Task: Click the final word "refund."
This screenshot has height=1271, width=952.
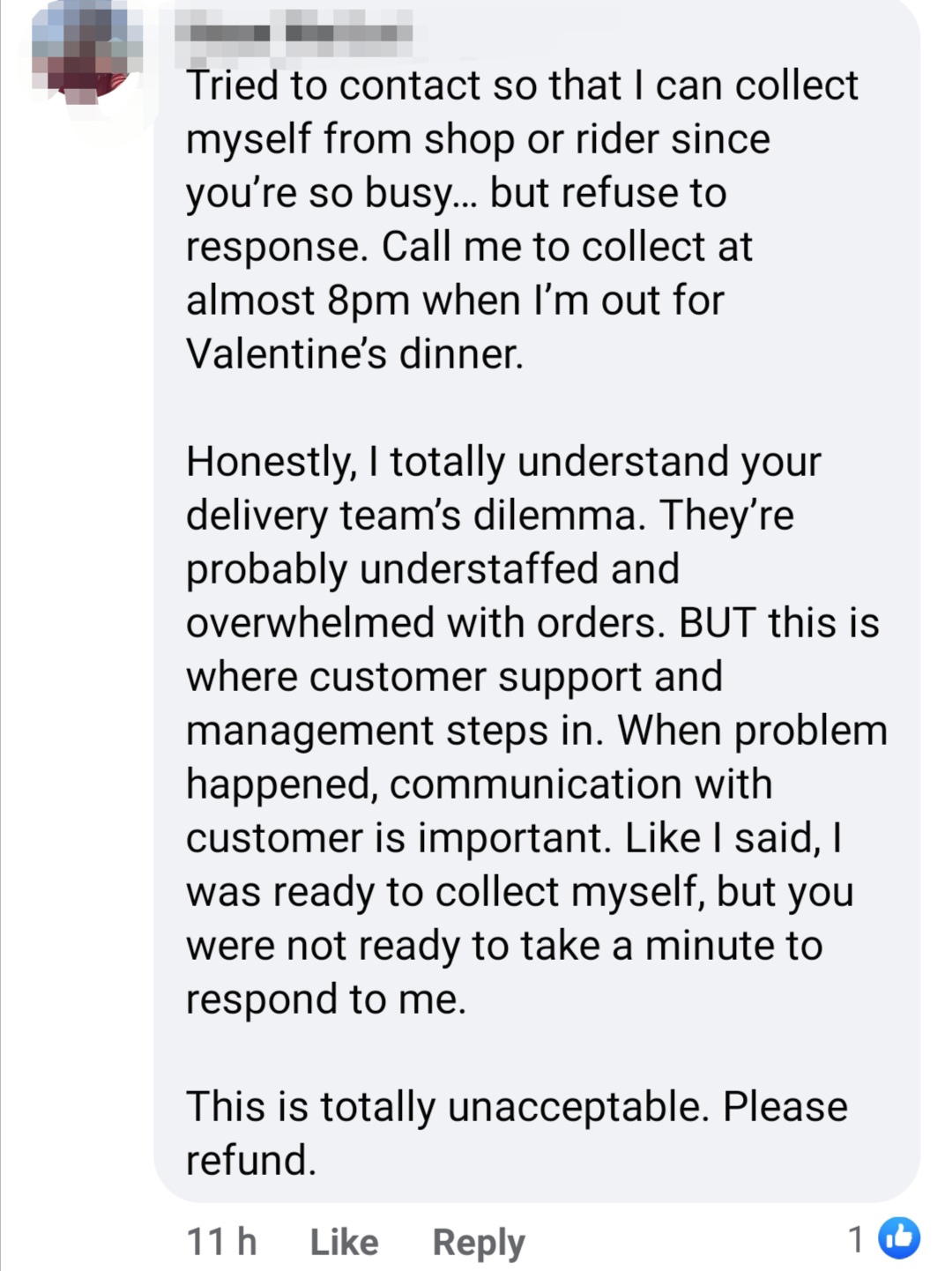Action: pyautogui.click(x=251, y=1161)
